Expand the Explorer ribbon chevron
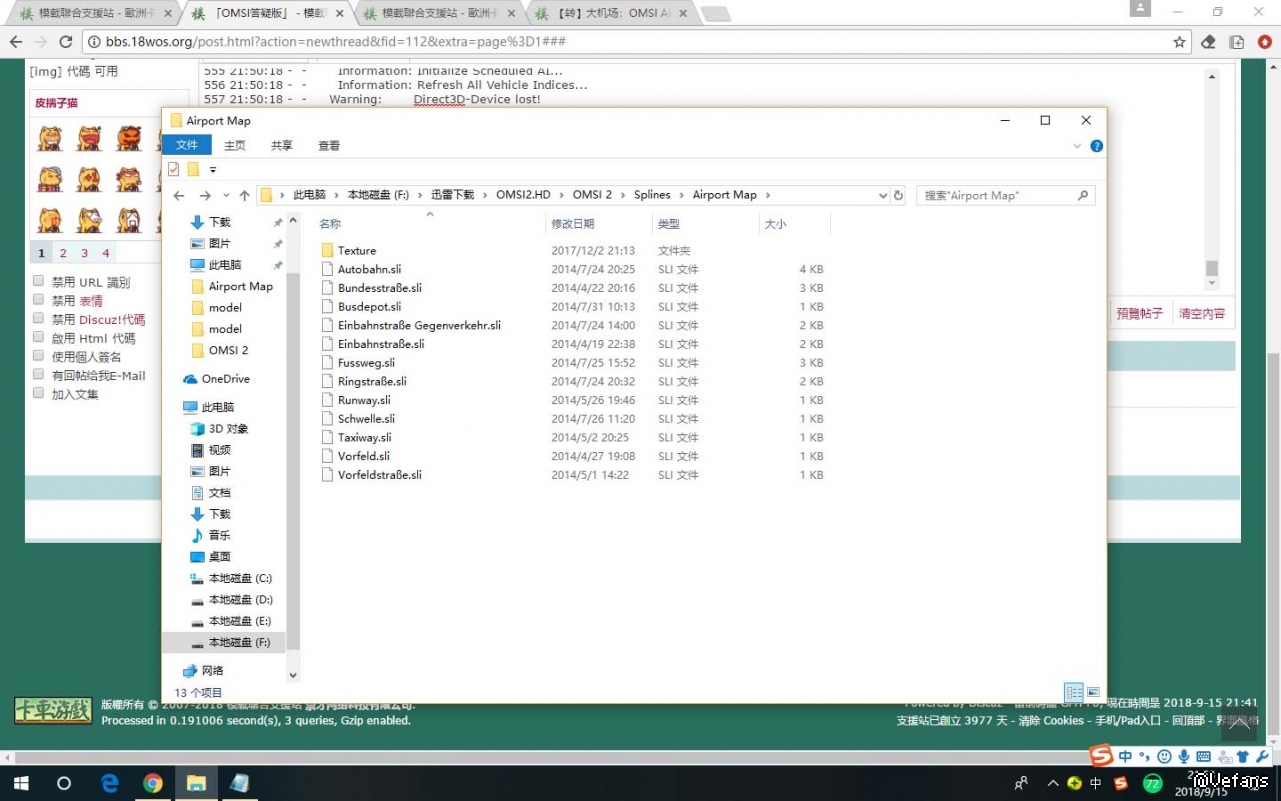 click(1077, 146)
